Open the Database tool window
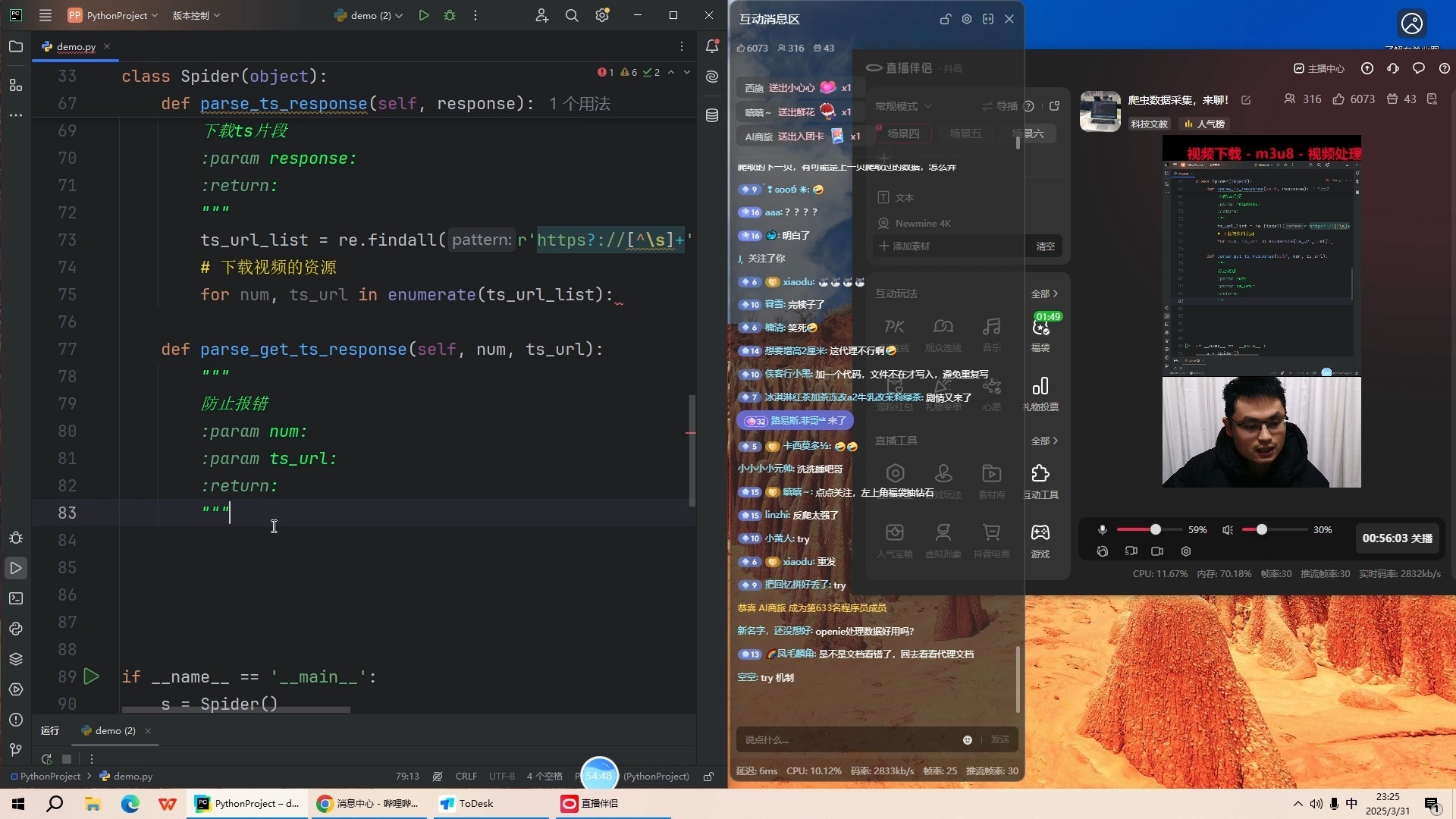 (x=711, y=115)
